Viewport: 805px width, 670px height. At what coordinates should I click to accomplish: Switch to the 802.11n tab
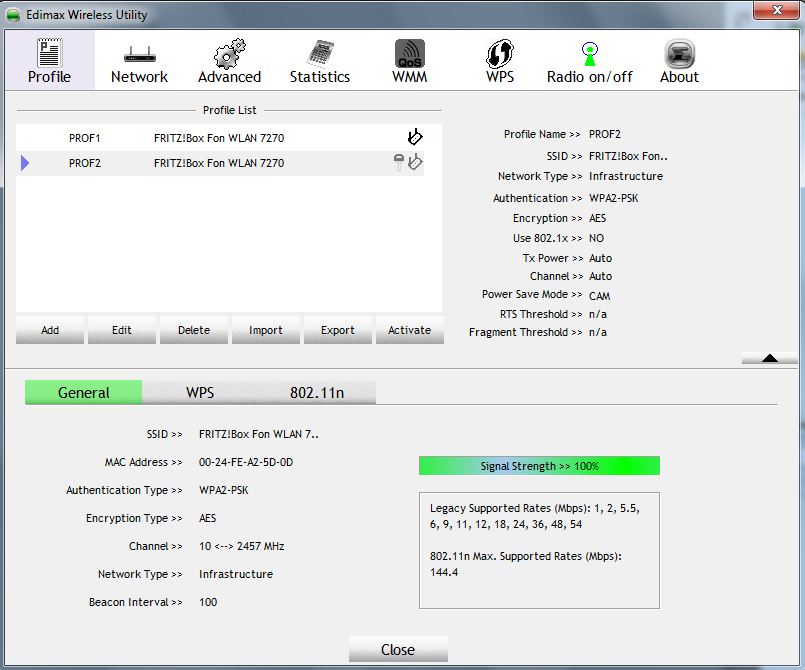point(317,392)
